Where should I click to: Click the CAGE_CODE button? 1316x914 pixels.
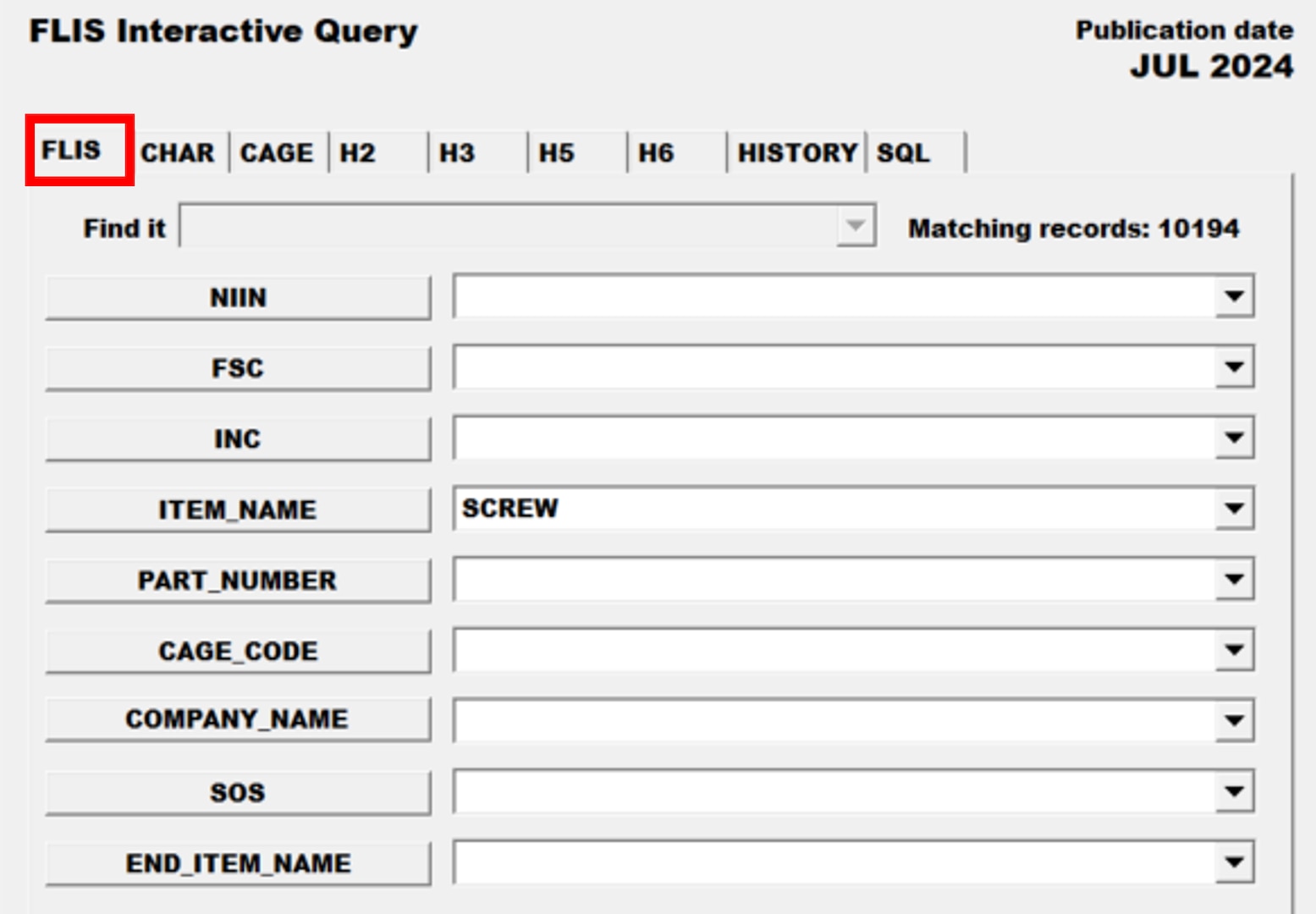pyautogui.click(x=238, y=651)
